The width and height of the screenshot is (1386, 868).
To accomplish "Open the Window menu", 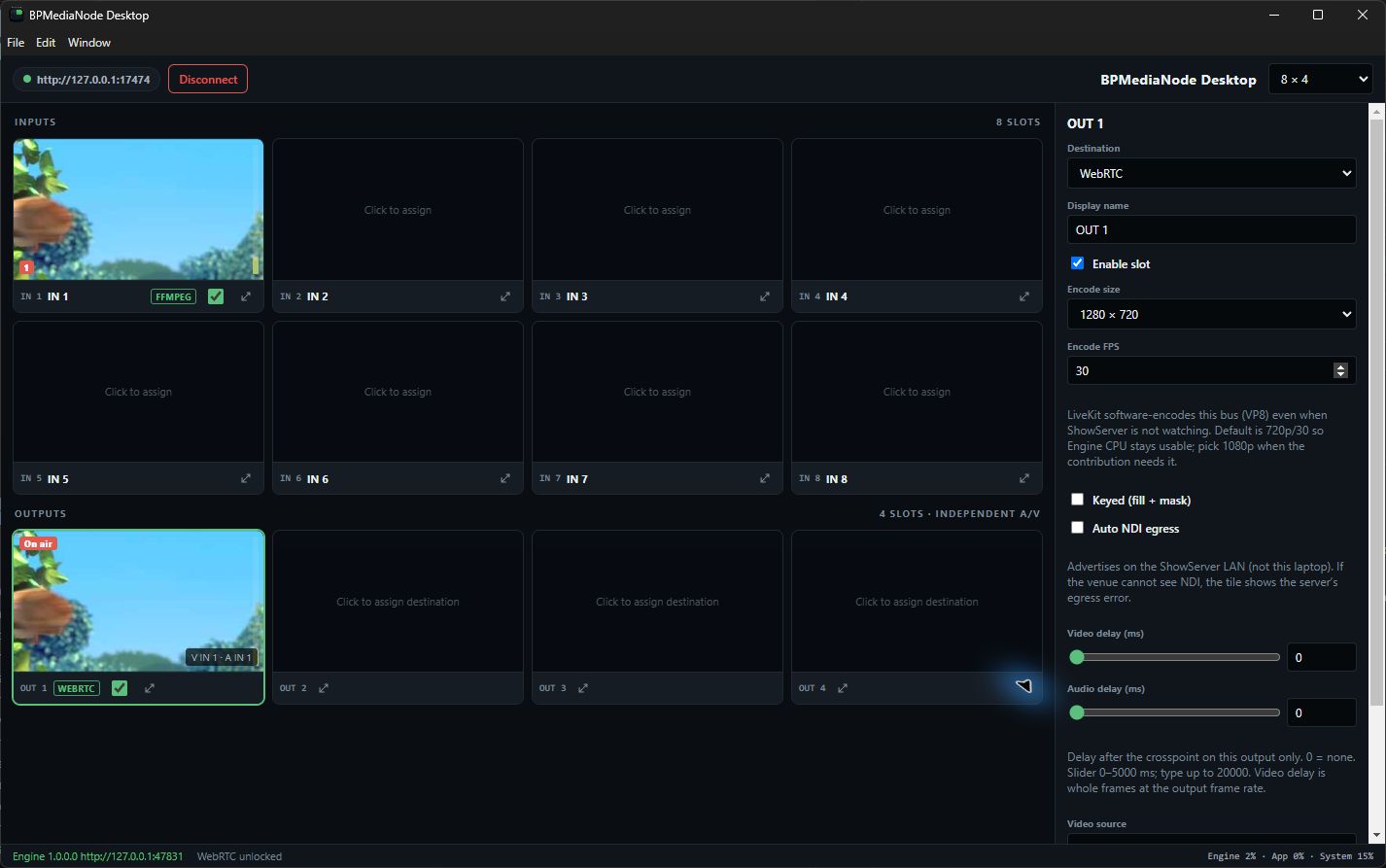I will pos(89,43).
